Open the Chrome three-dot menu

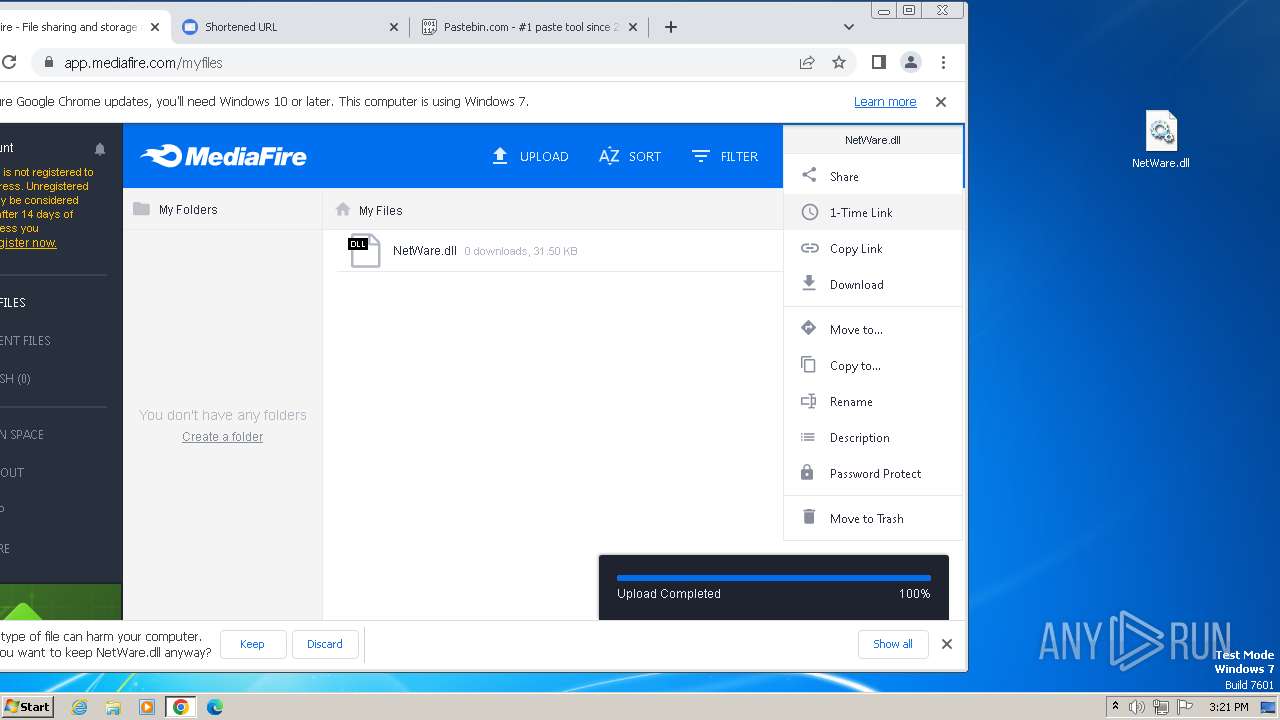point(943,62)
